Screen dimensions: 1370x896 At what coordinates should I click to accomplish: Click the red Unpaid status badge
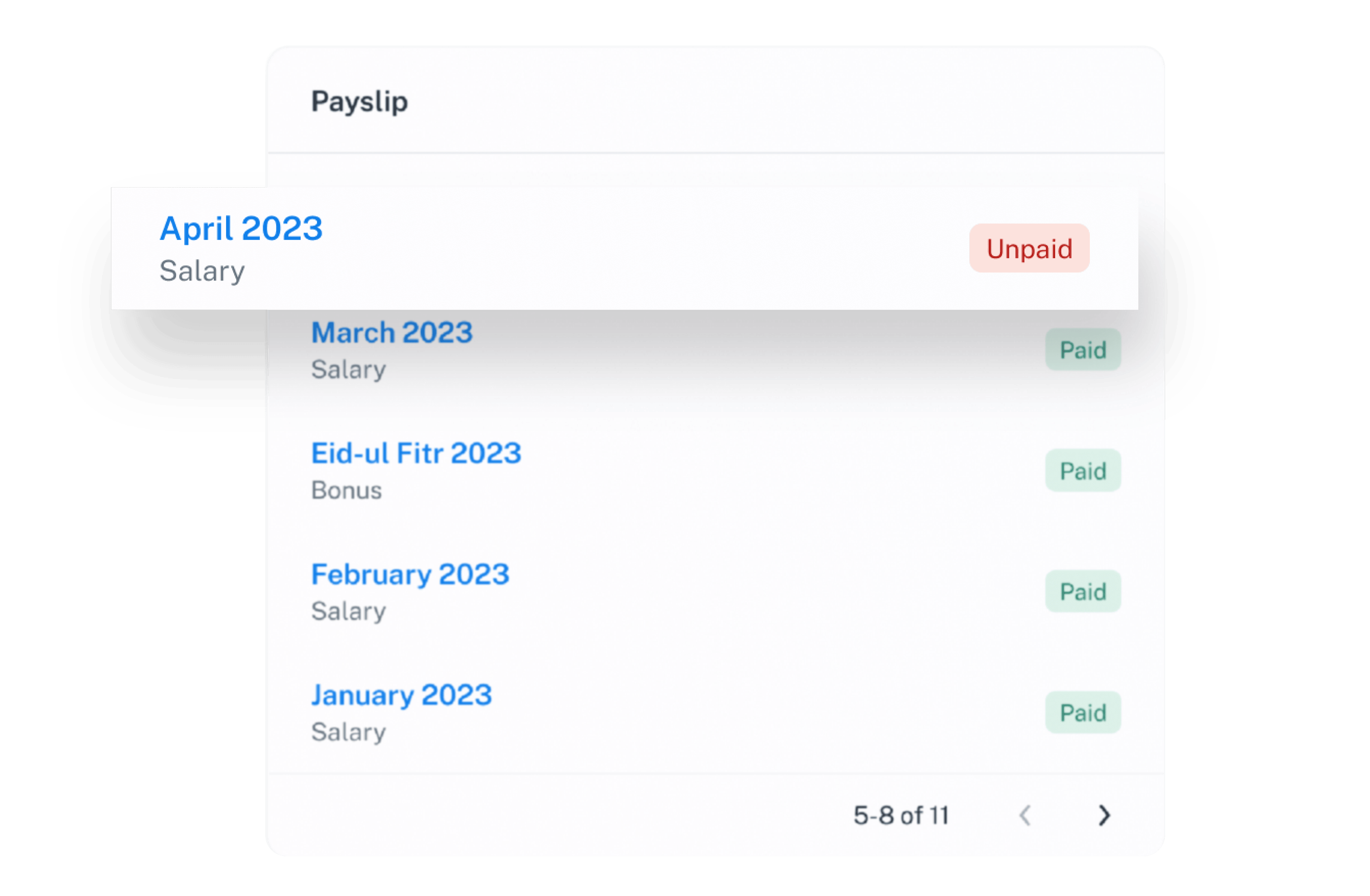click(x=1029, y=249)
